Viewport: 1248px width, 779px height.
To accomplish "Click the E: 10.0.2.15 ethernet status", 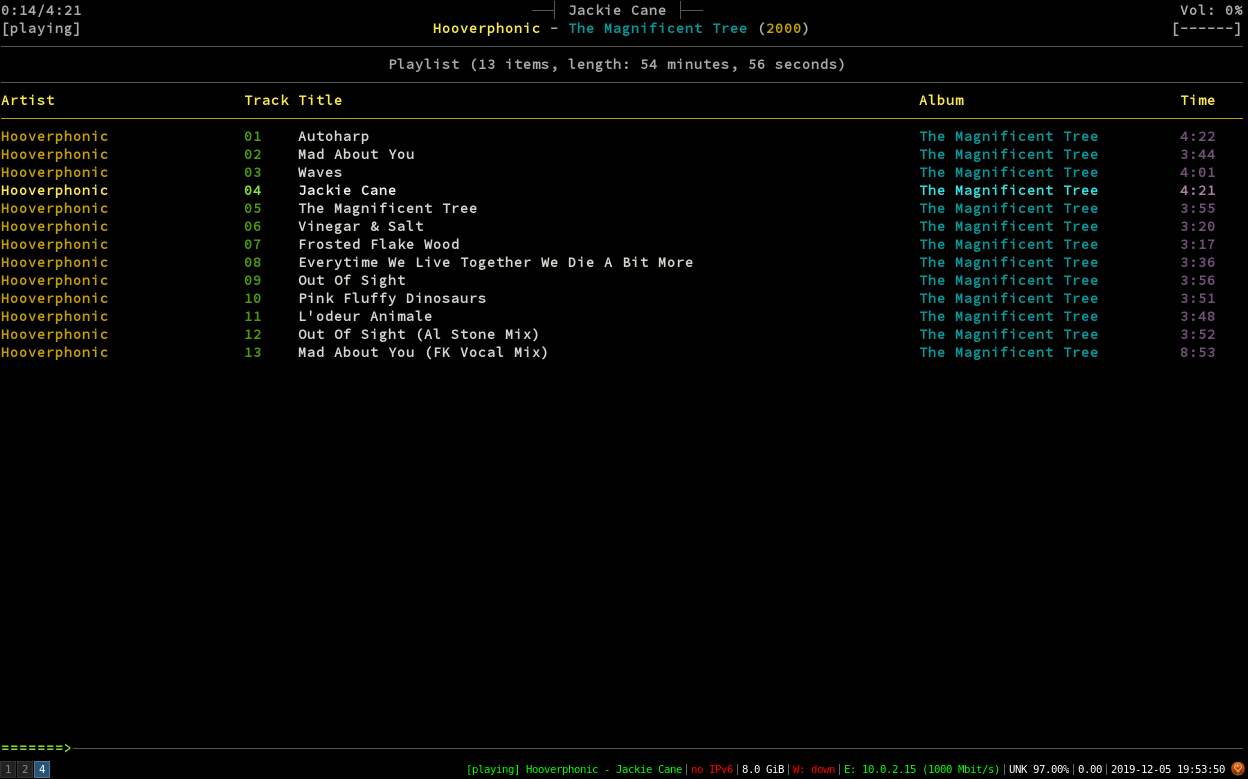I will (x=922, y=769).
